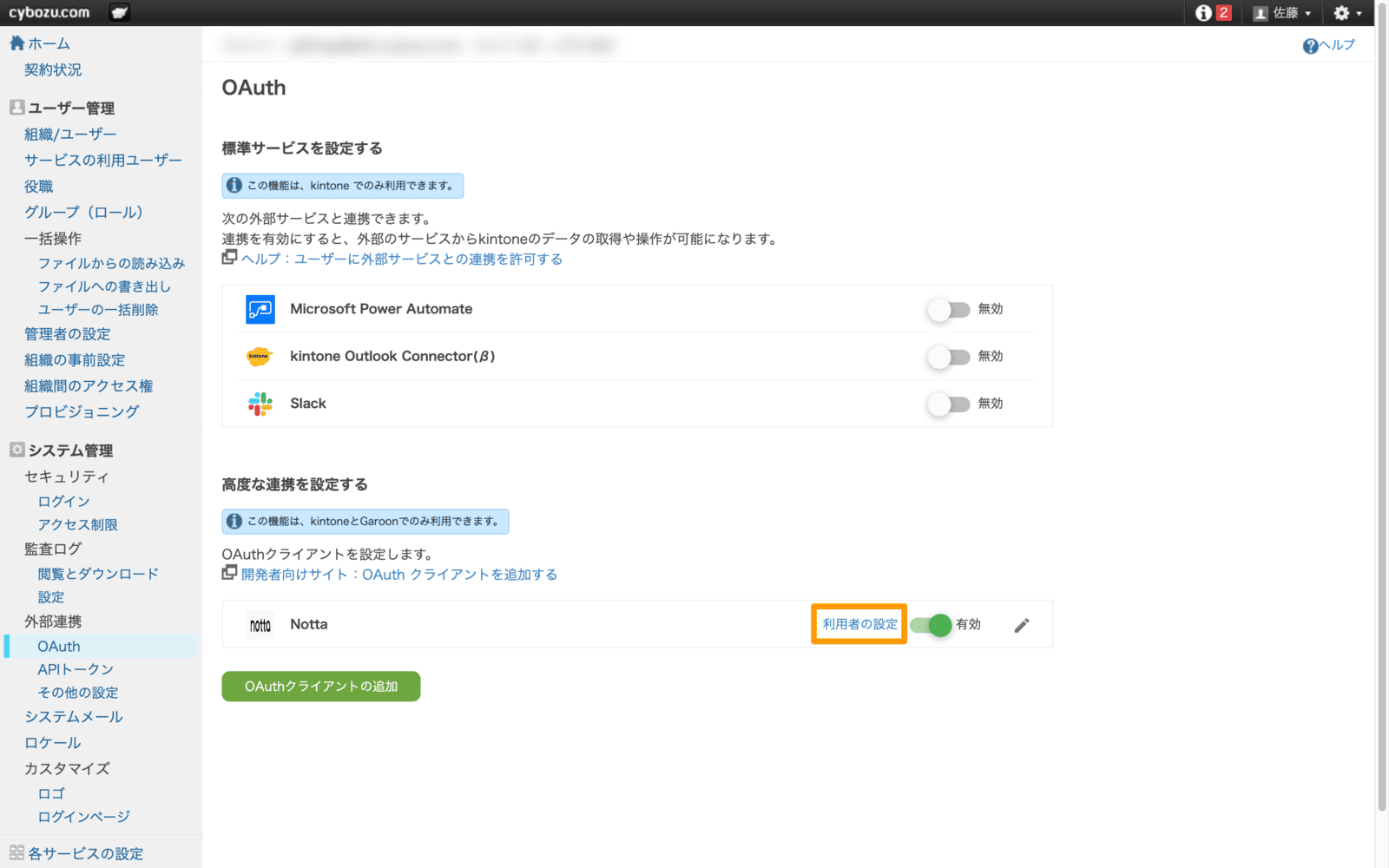Click the red notification count badge
The height and width of the screenshot is (868, 1389).
click(x=1224, y=13)
